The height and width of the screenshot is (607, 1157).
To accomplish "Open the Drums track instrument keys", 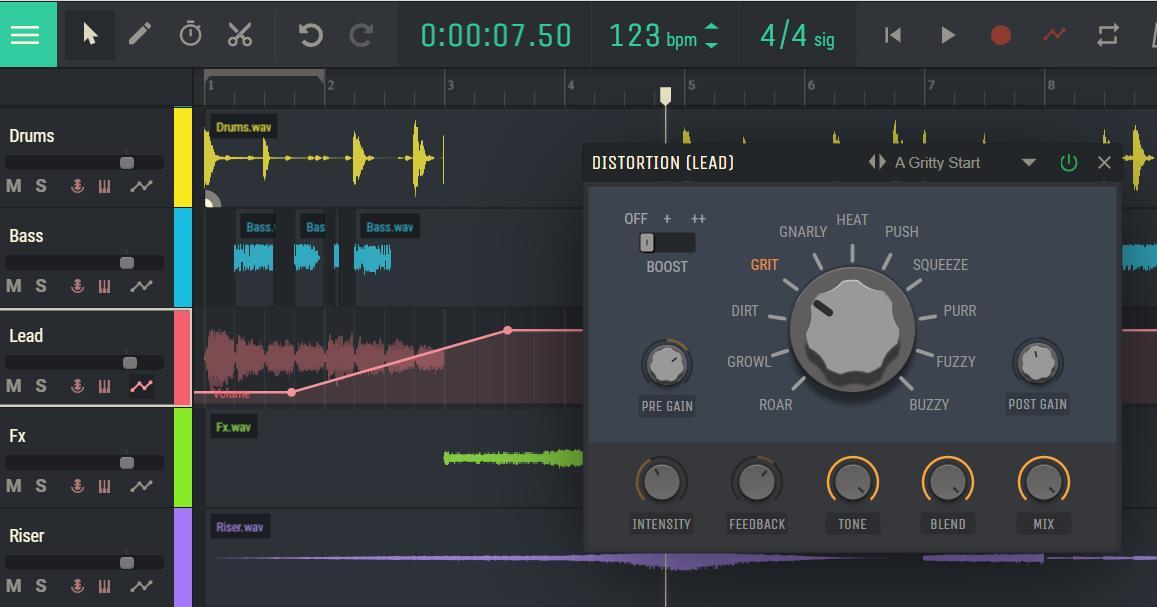I will pyautogui.click(x=105, y=186).
